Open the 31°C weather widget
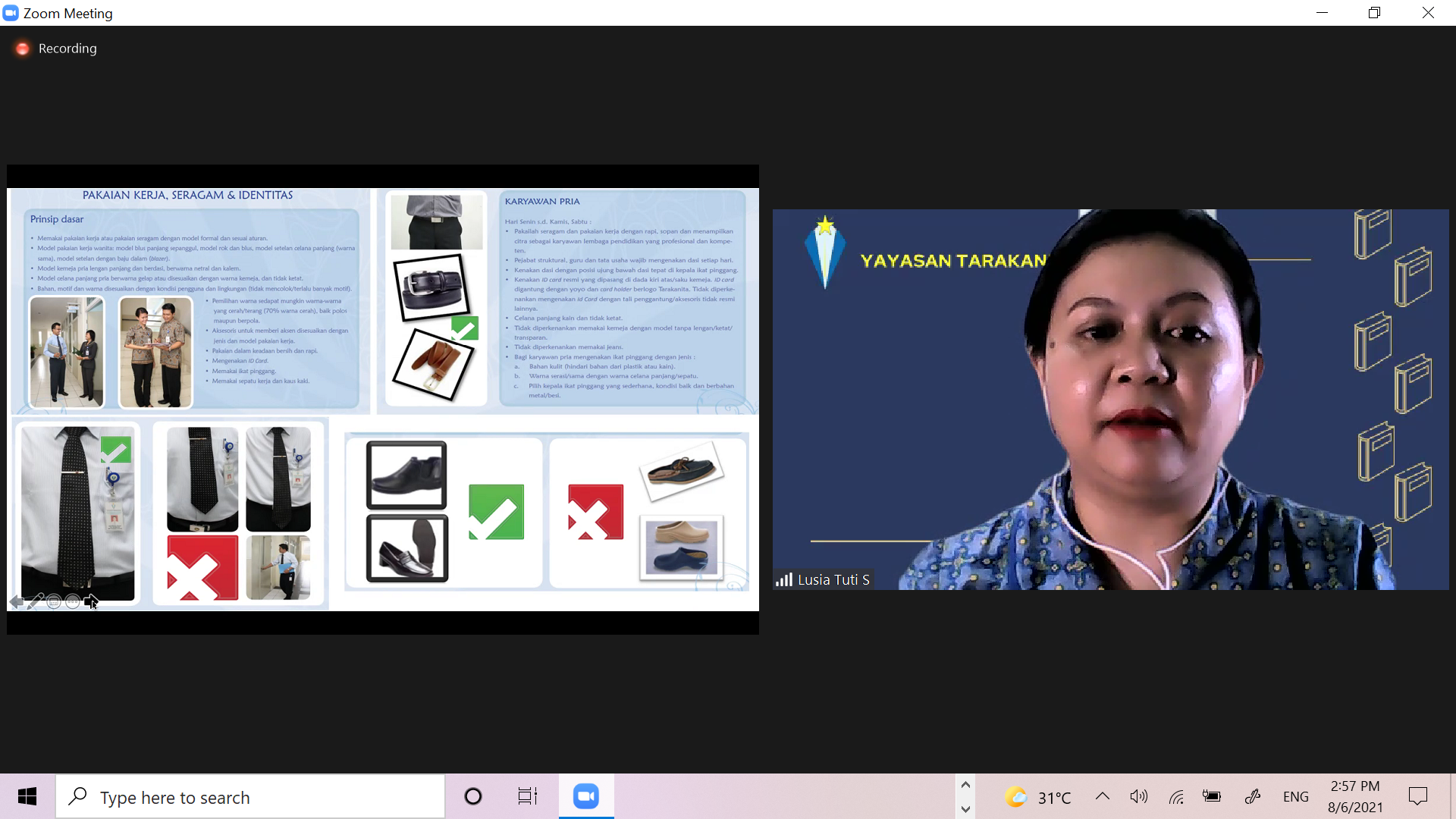 click(1038, 796)
